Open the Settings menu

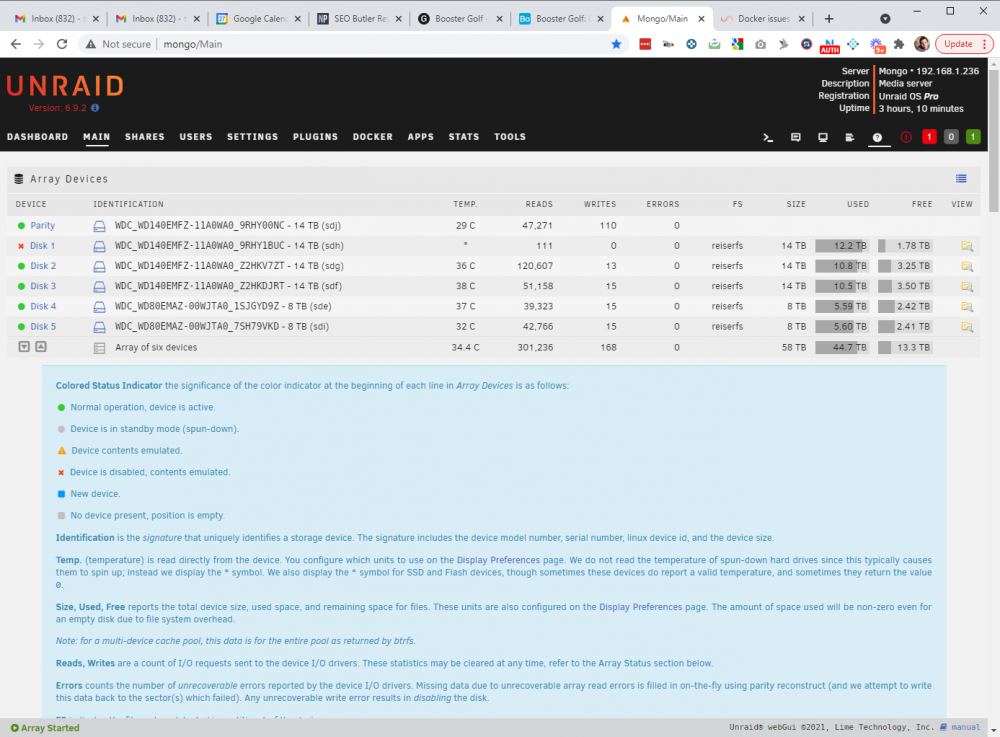click(253, 136)
